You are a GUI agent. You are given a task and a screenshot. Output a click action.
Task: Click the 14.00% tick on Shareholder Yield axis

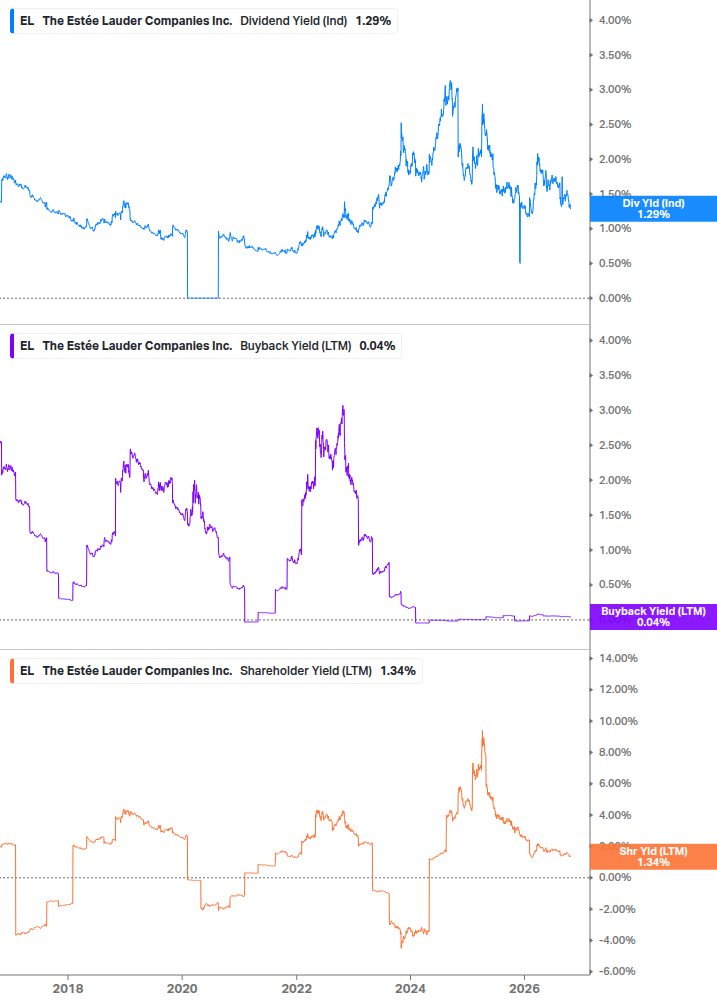(618, 658)
